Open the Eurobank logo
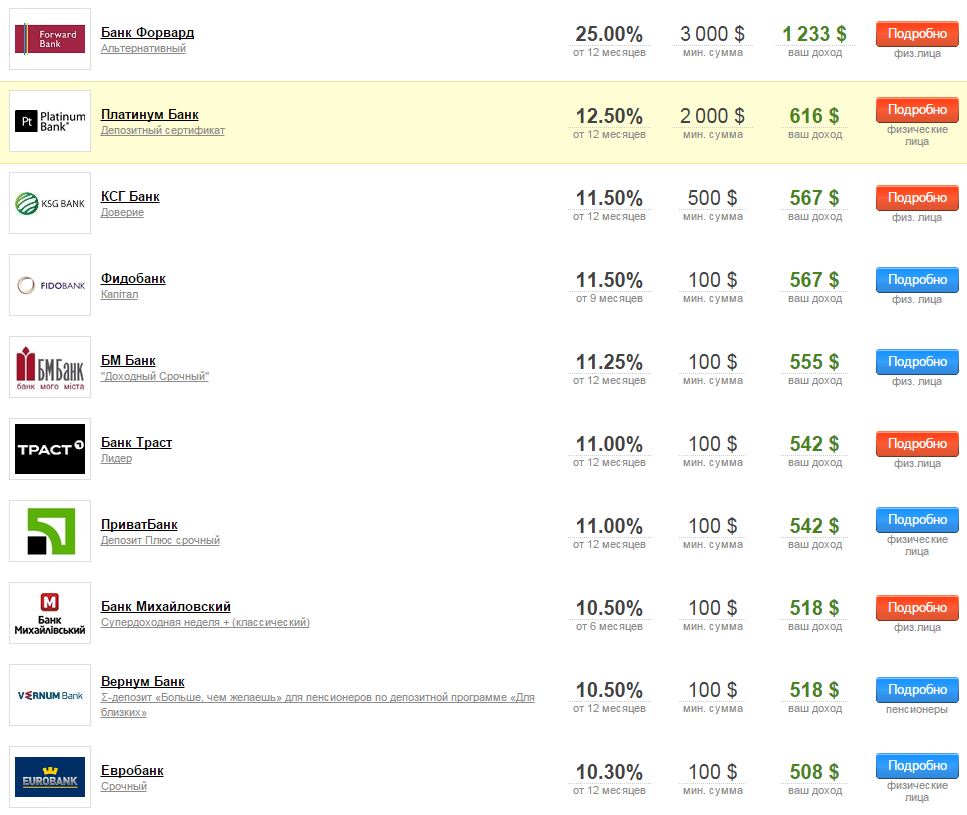Viewport: 967px width, 815px height. point(50,777)
